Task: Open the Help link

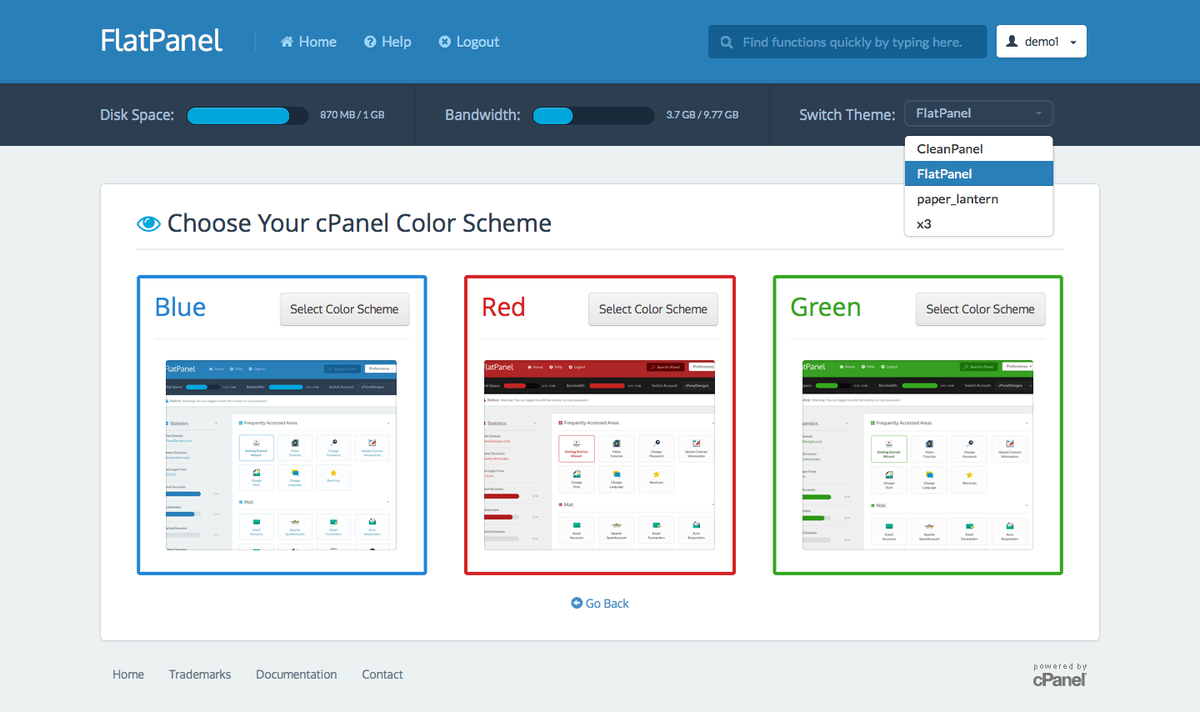Action: (388, 42)
